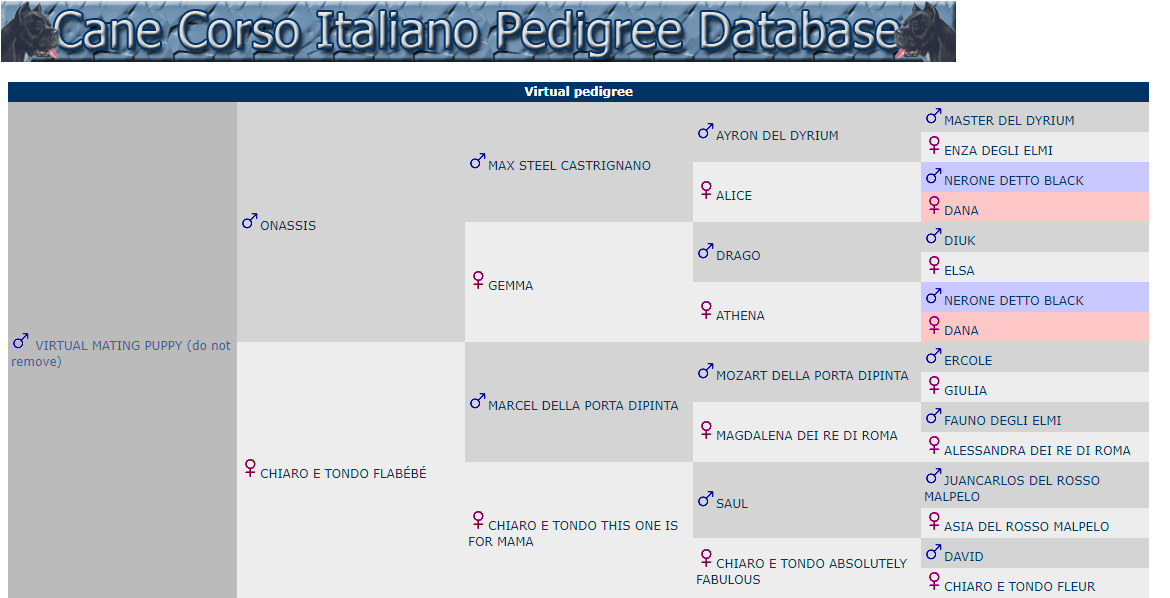Click the female symbol beside MAGDALENA DEI RE DI ROMA

(706, 431)
